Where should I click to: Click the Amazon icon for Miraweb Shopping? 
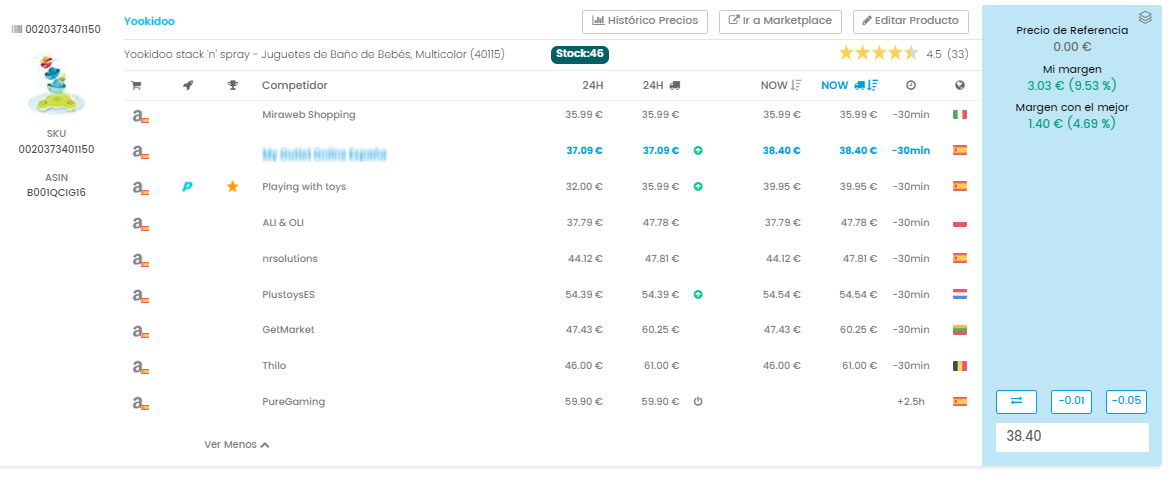click(141, 116)
